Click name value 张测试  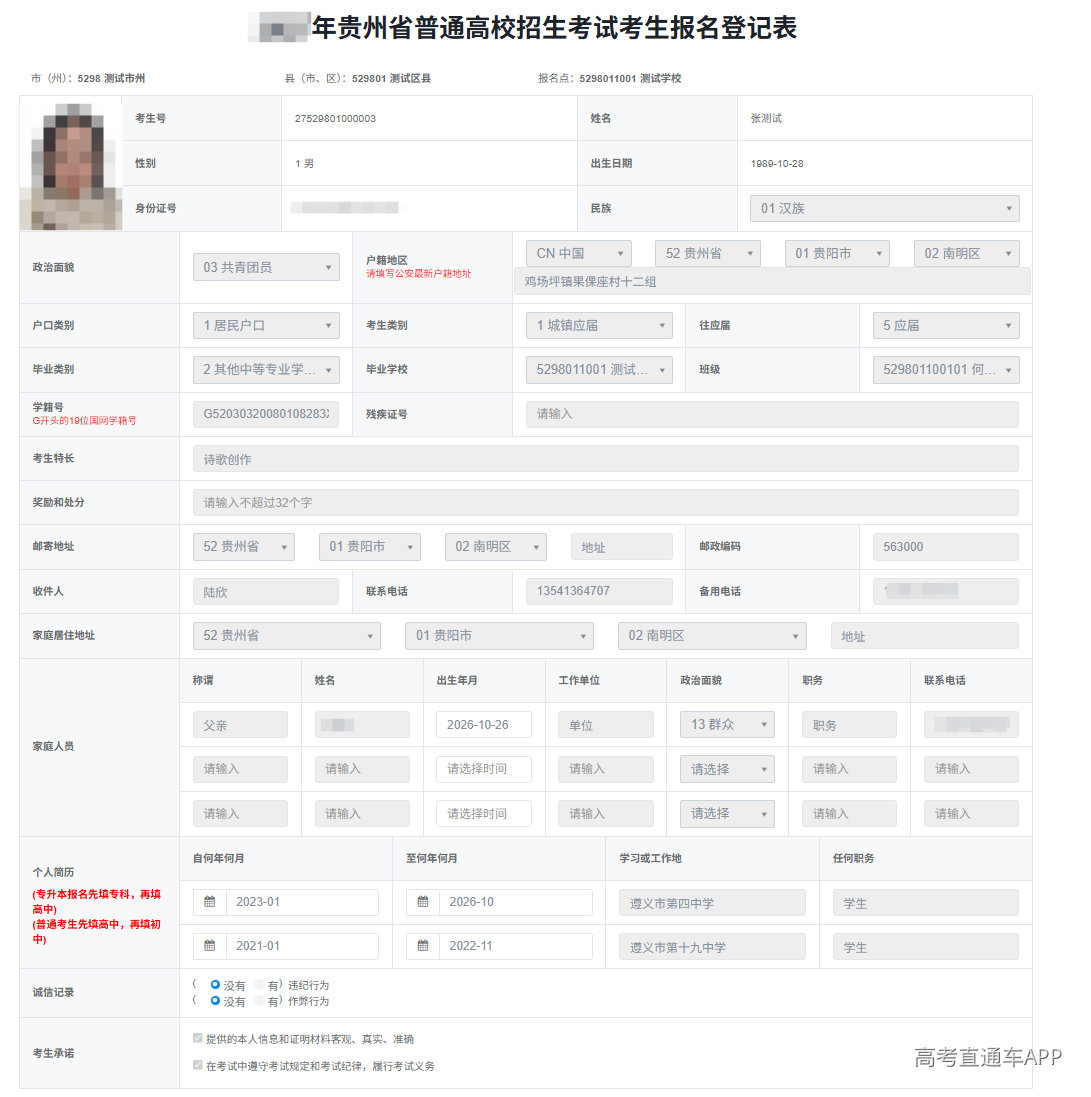pyautogui.click(x=766, y=118)
